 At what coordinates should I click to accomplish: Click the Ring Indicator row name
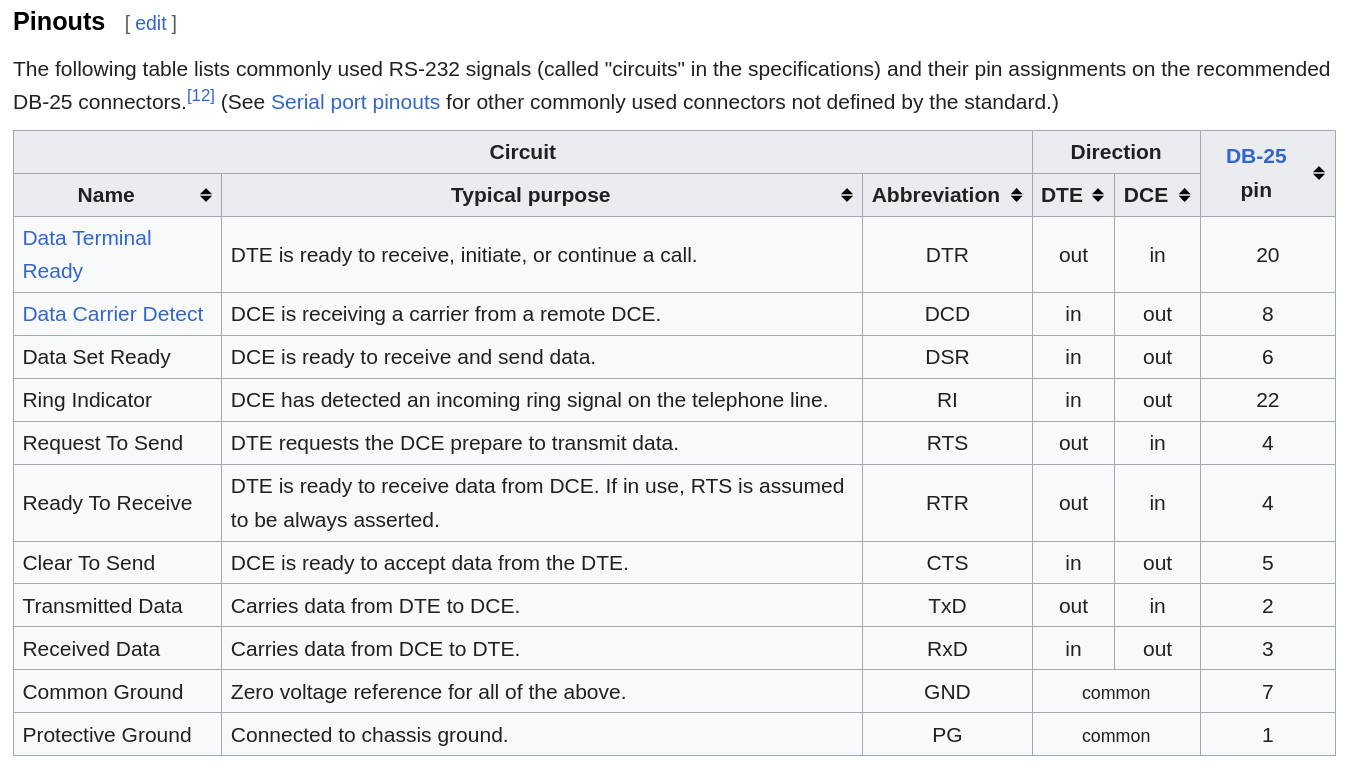coord(87,400)
